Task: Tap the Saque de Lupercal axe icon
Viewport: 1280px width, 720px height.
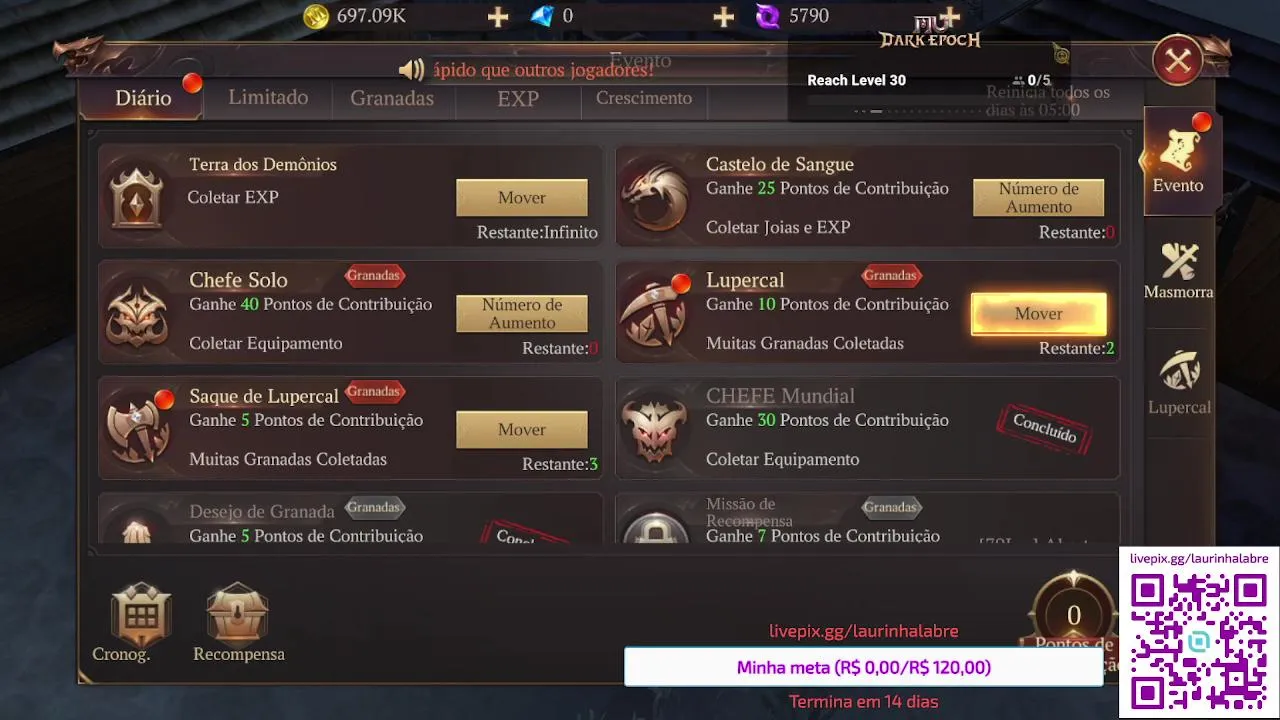Action: [138, 429]
